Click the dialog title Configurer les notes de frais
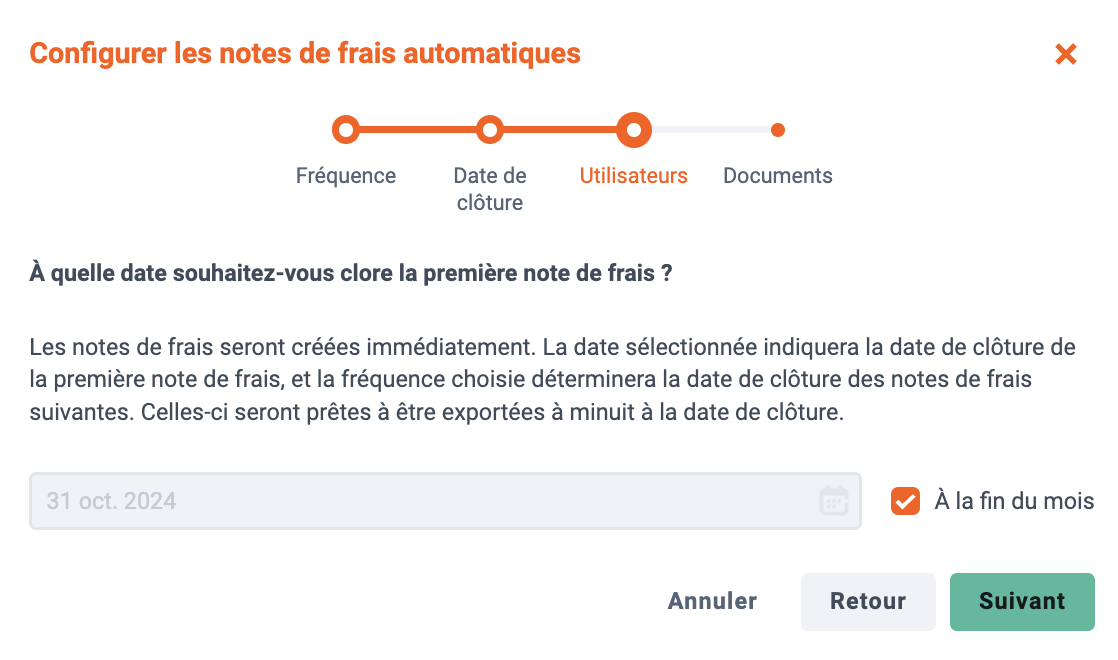Screen dimensions: 1118x660 305,54
